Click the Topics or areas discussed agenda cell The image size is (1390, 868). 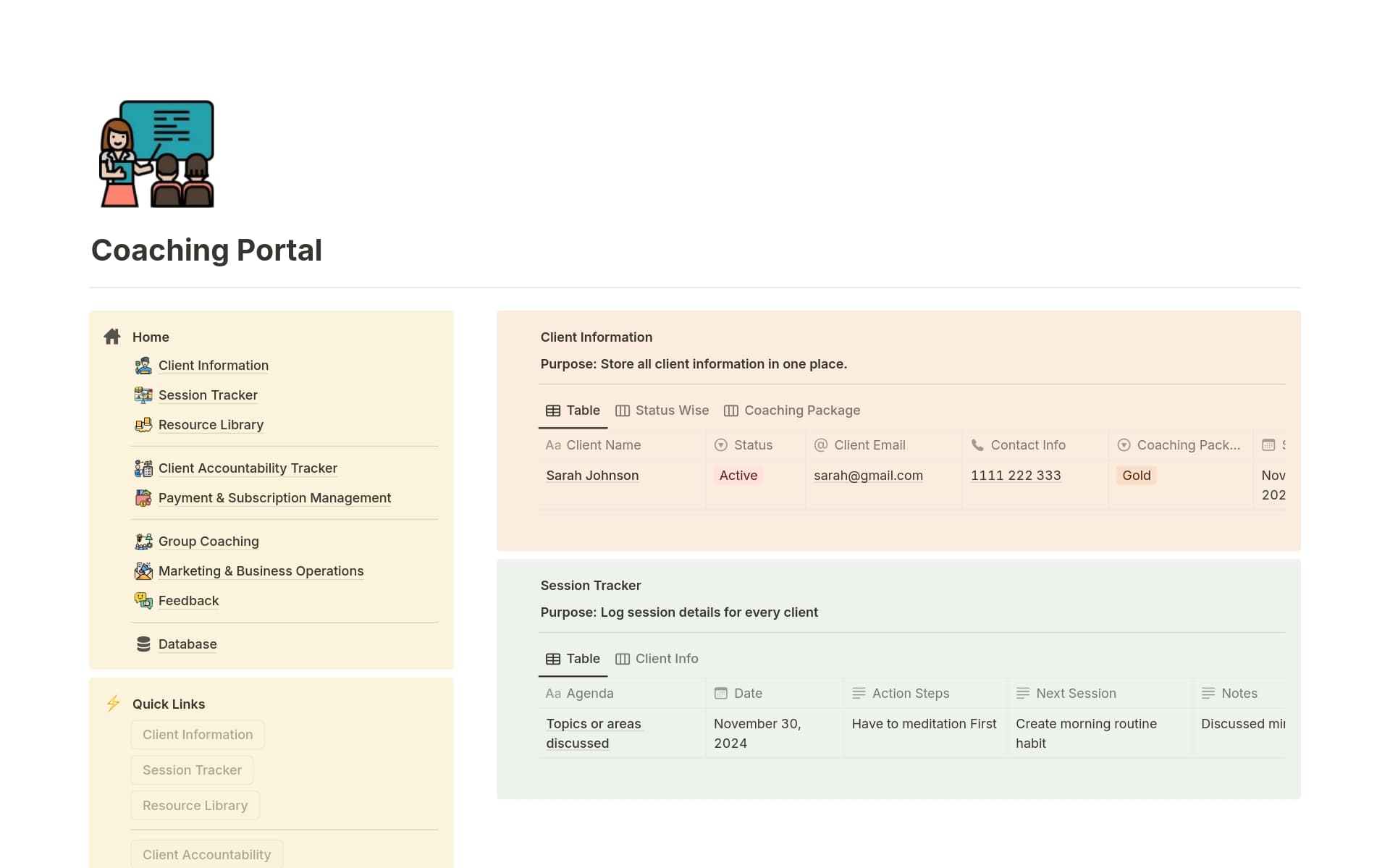point(593,733)
